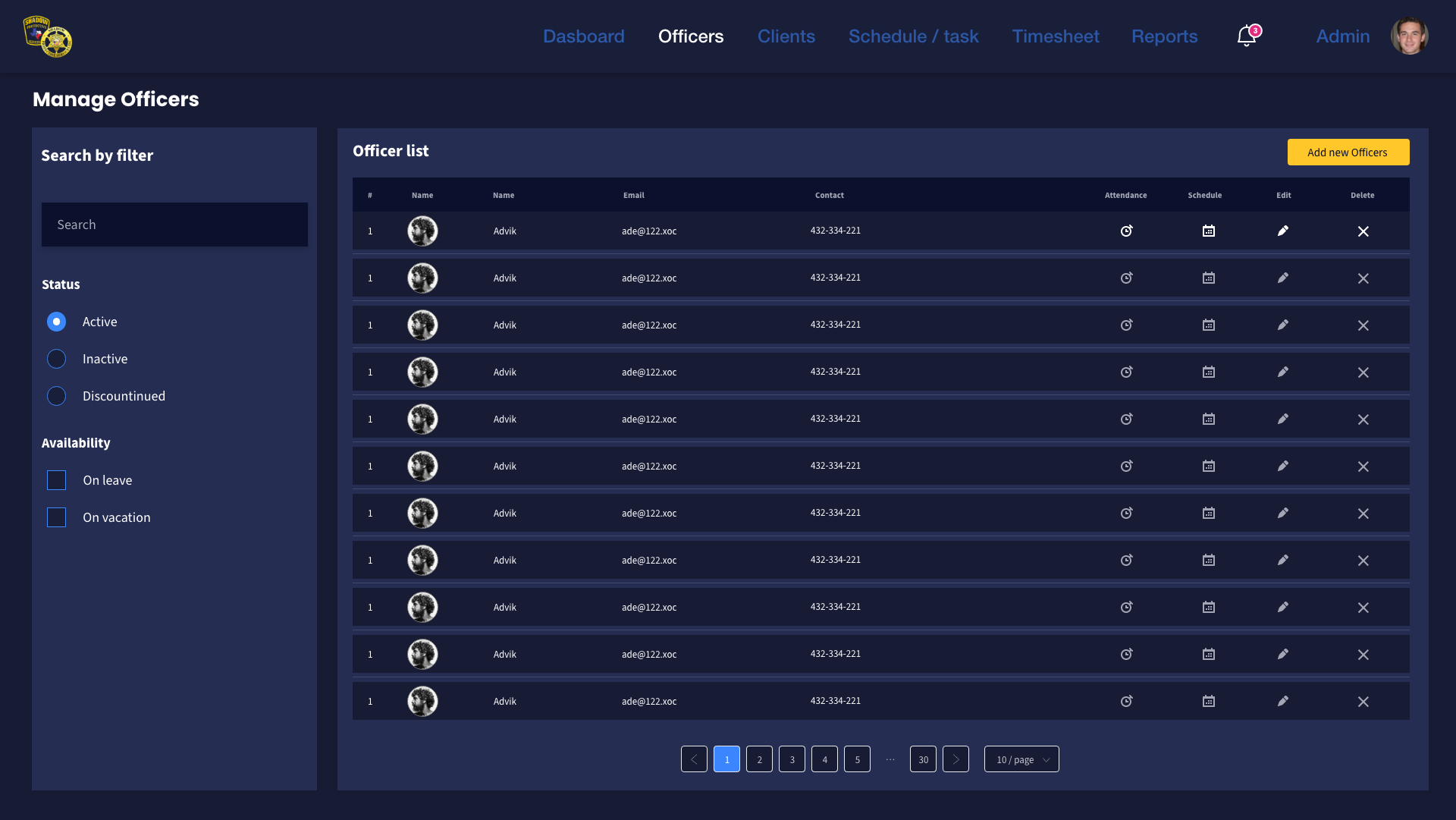Image resolution: width=1456 pixels, height=820 pixels.
Task: Click attendance icon in first officer row
Action: (1126, 231)
